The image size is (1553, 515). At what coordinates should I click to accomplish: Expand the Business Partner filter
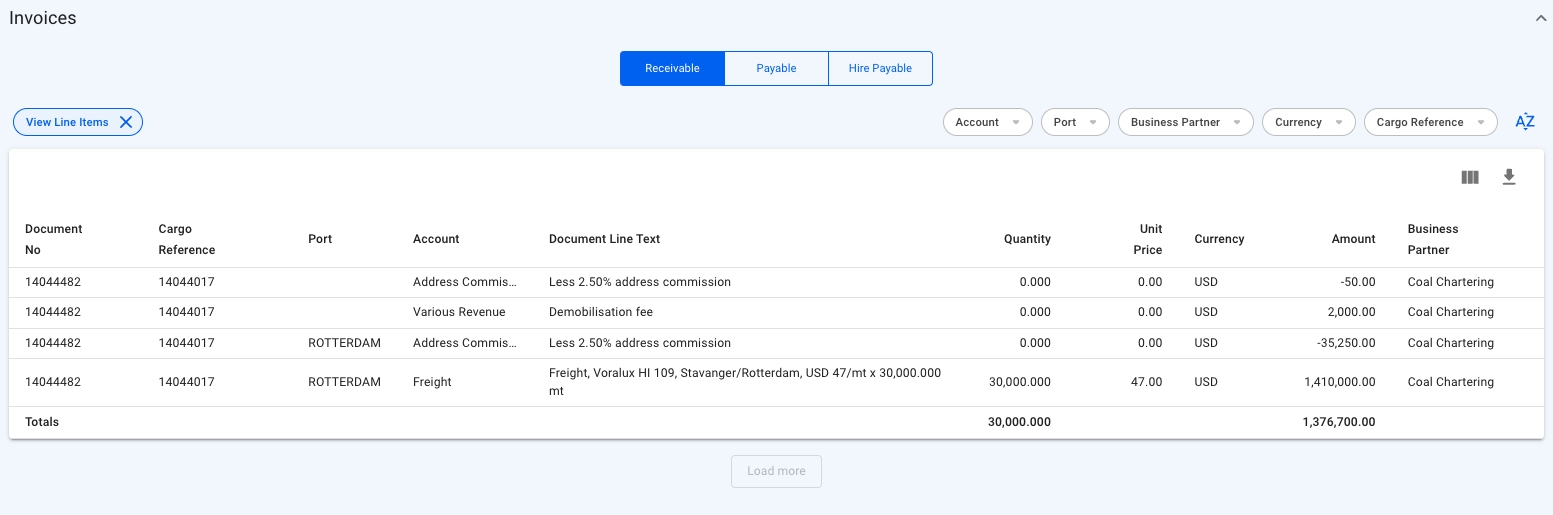[1185, 122]
